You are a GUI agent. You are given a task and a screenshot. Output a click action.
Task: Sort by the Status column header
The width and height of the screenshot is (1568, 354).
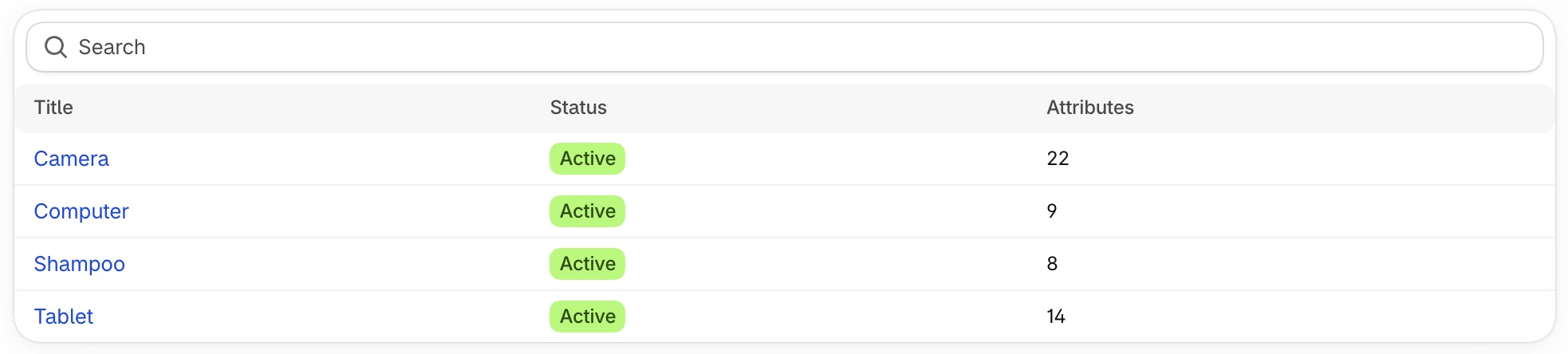click(x=578, y=108)
